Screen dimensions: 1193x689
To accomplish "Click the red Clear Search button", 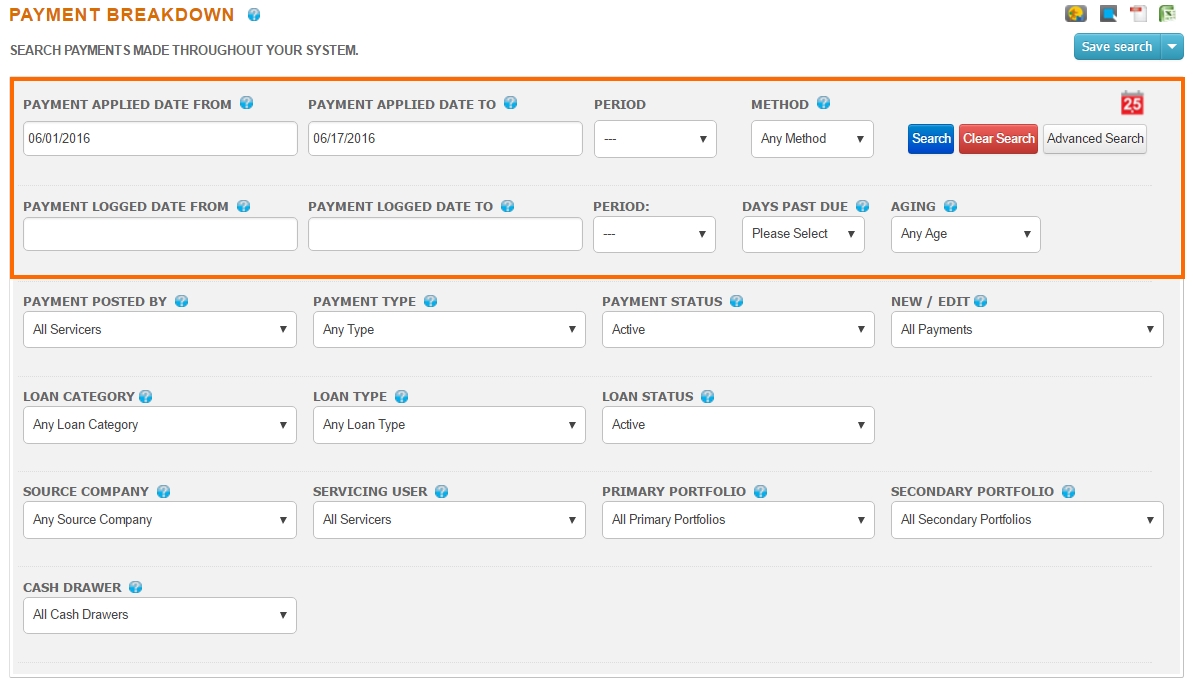I will [x=998, y=138].
